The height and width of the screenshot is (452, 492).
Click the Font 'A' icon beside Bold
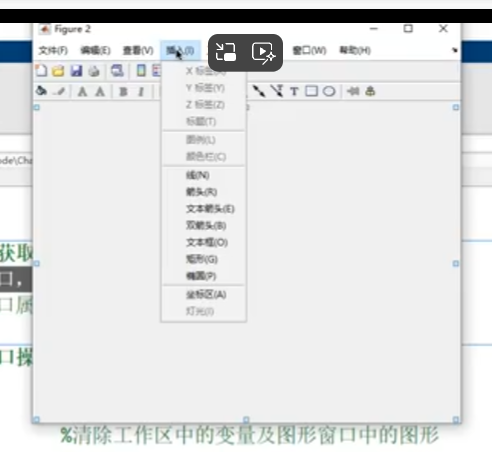click(x=100, y=91)
